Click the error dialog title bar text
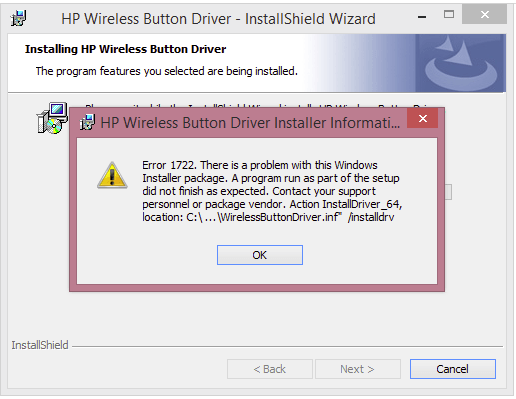Screen dimensions: 516x399 (x=250, y=123)
